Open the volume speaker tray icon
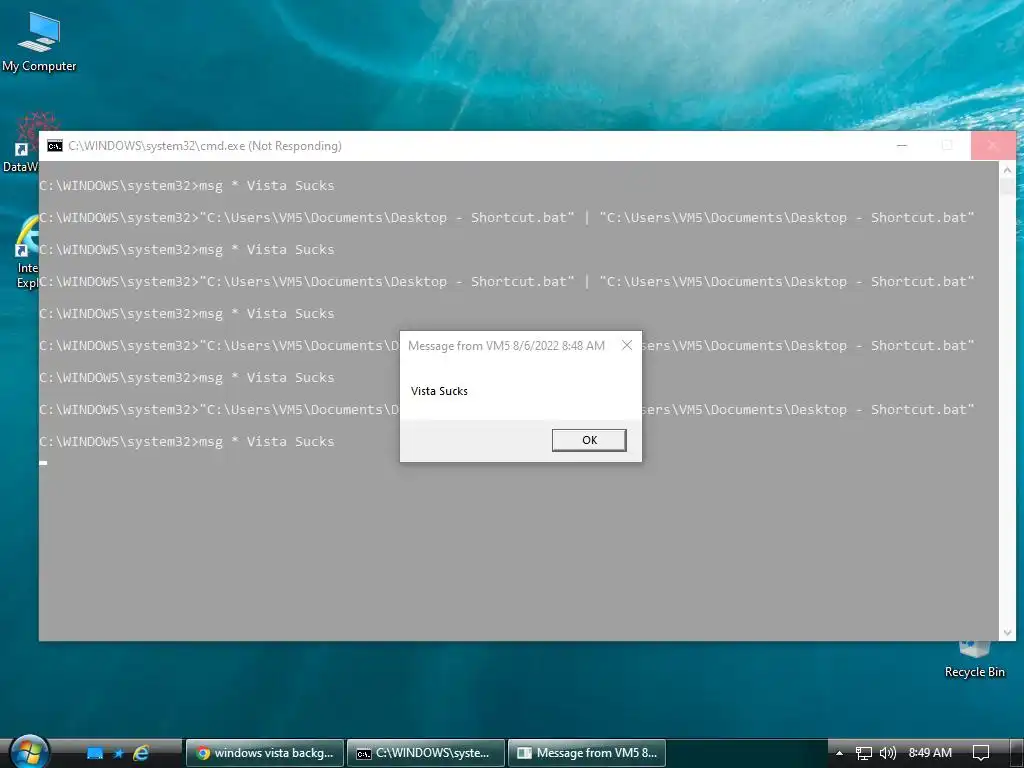Image resolution: width=1024 pixels, height=768 pixels. [888, 753]
